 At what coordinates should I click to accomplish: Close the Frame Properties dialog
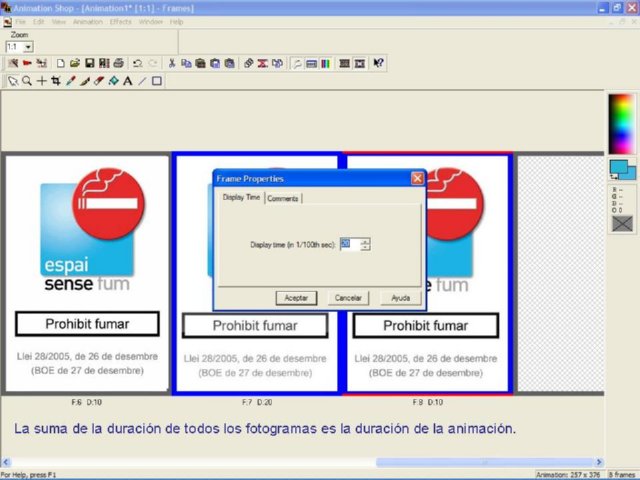click(417, 178)
